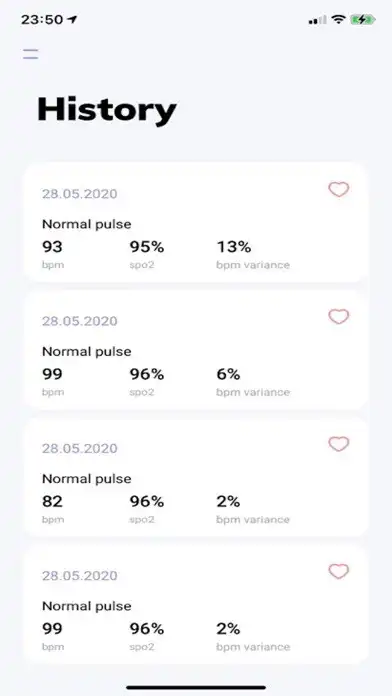Tap the Wi-Fi status icon
Image resolution: width=392 pixels, height=696 pixels.
[x=338, y=20]
